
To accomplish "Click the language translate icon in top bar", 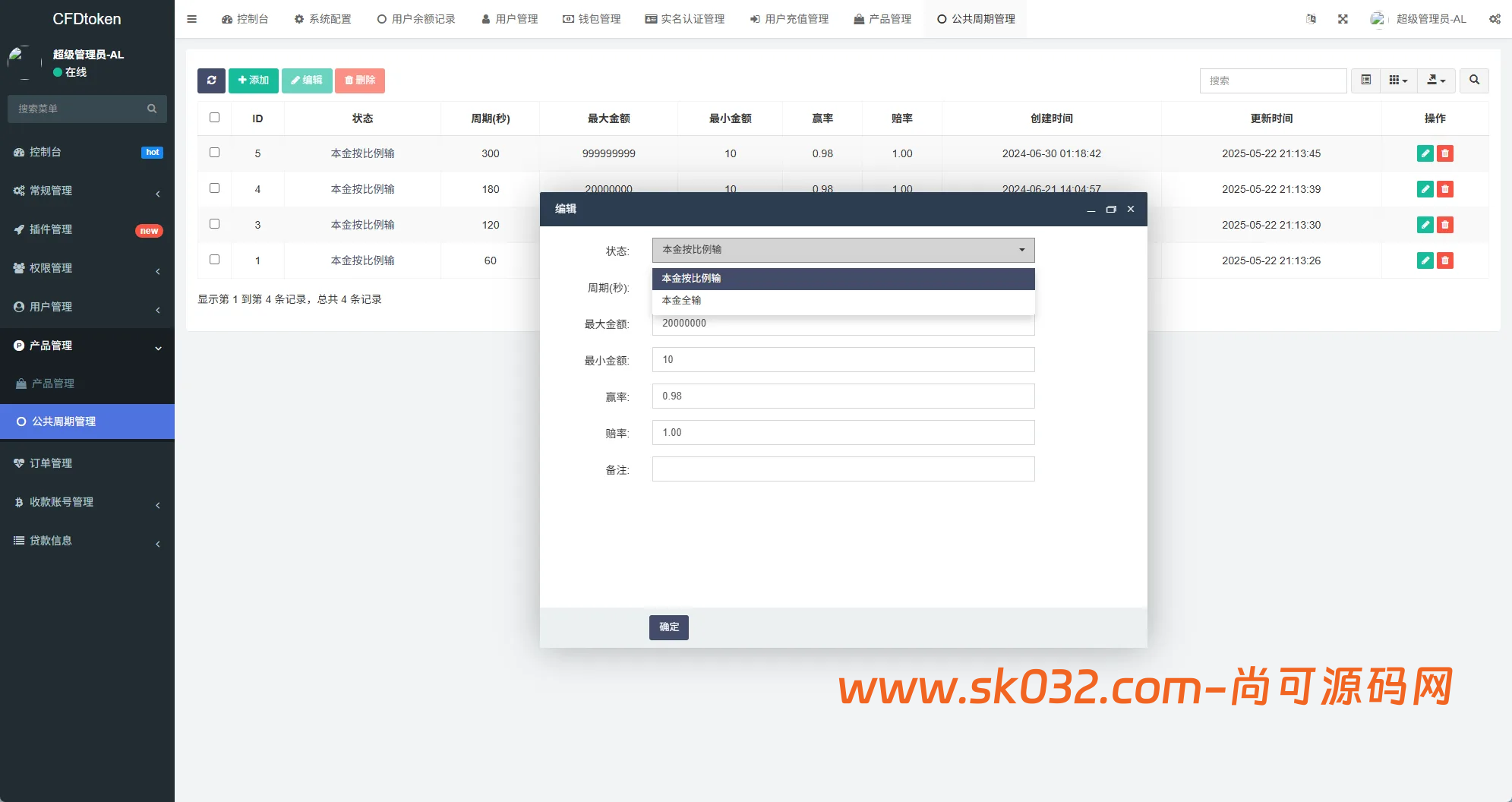I will [1311, 19].
